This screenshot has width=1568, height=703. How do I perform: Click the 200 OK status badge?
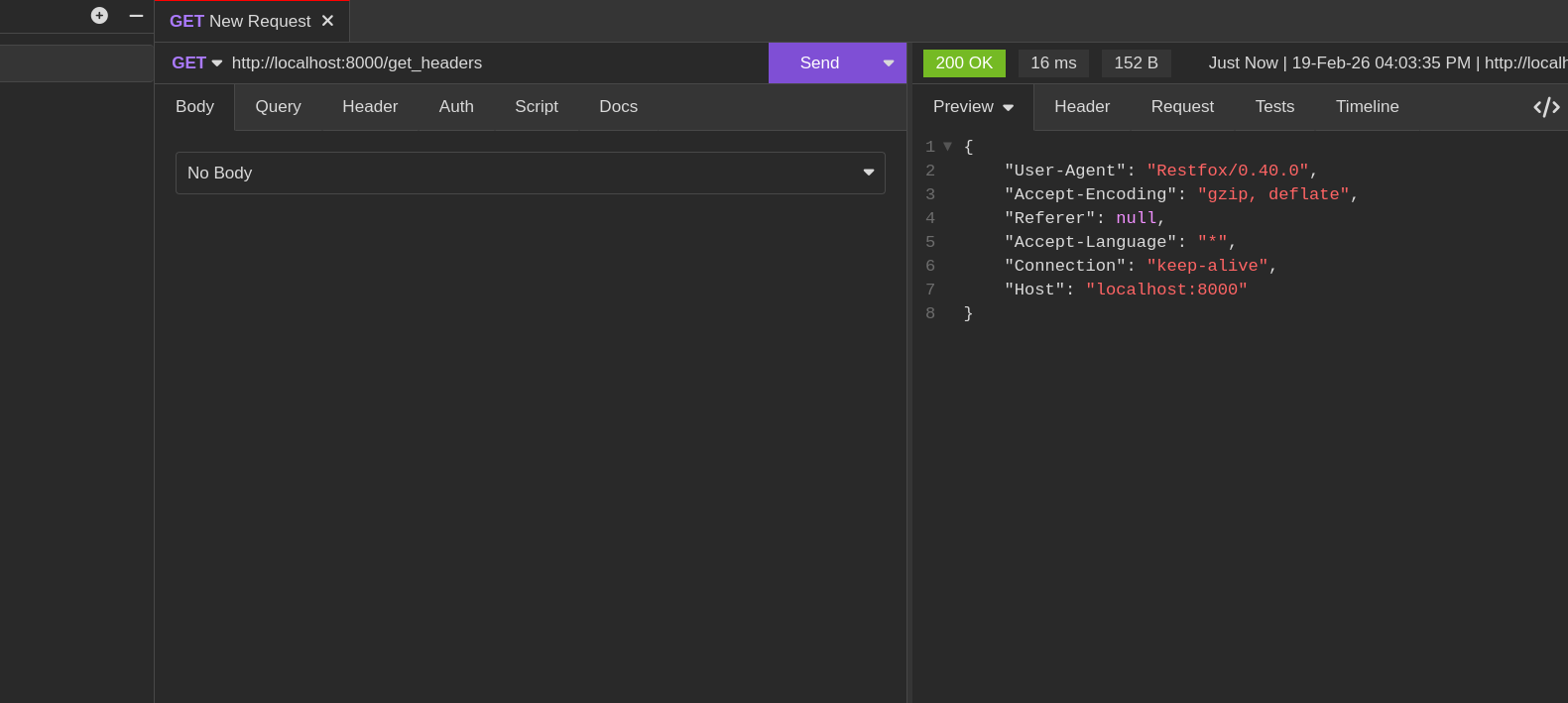tap(964, 63)
